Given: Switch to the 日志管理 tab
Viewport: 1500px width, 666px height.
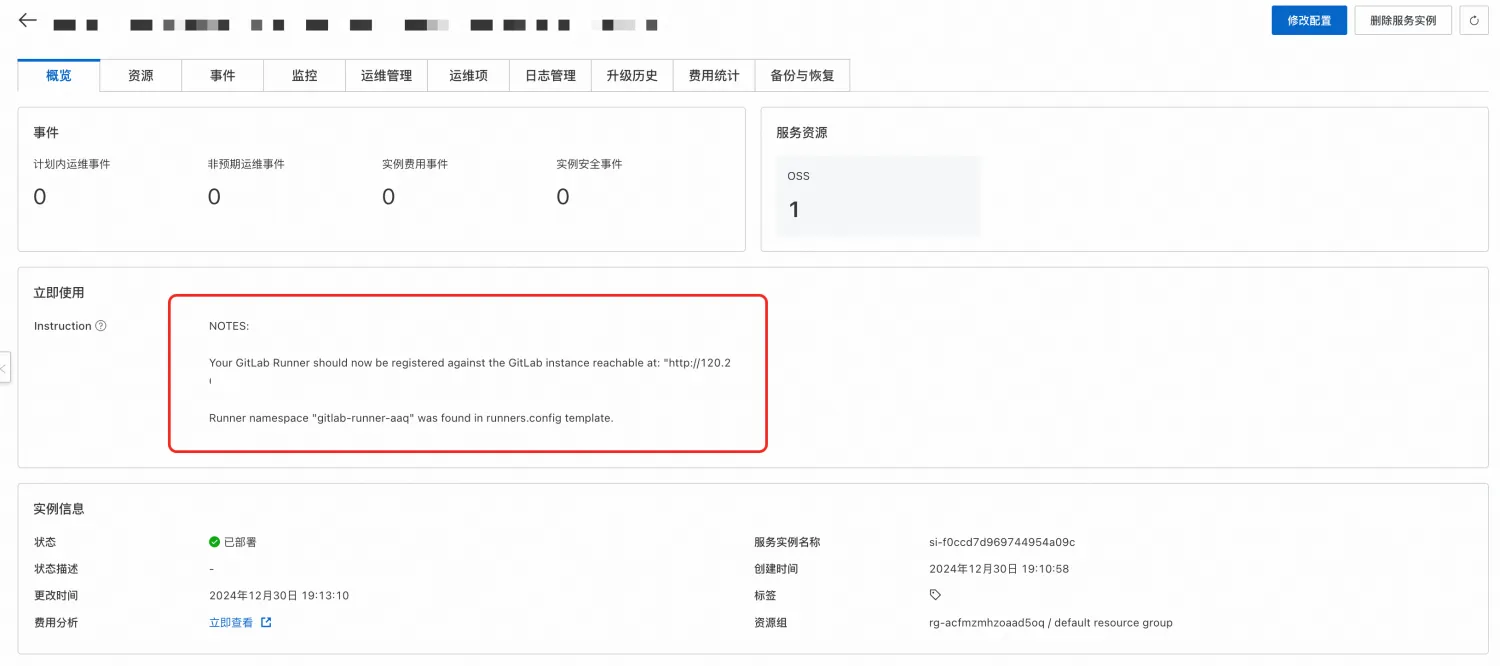Looking at the screenshot, I should pos(549,75).
